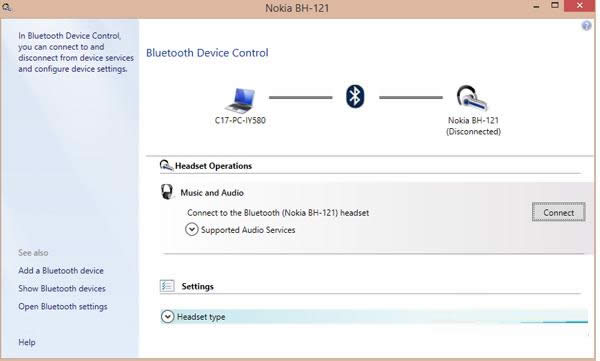Click the Headset Operations header icon
600x361 pixels.
coord(166,165)
